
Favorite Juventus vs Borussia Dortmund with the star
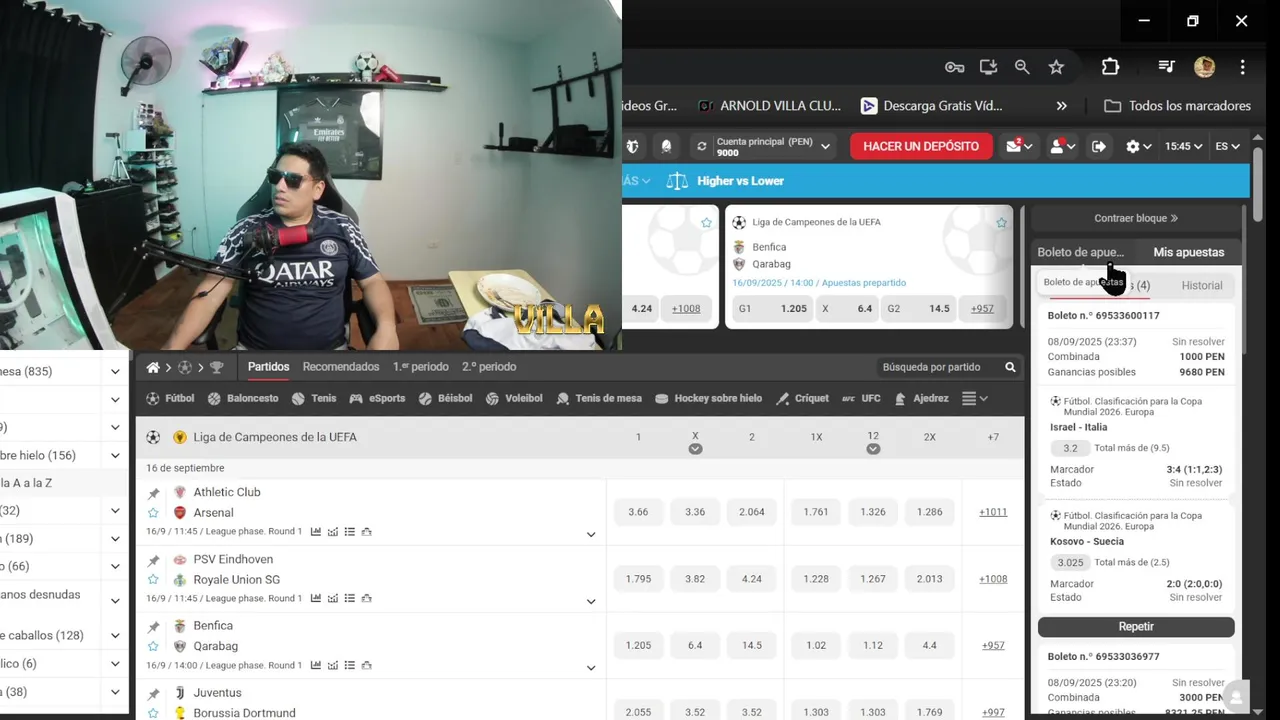point(153,713)
